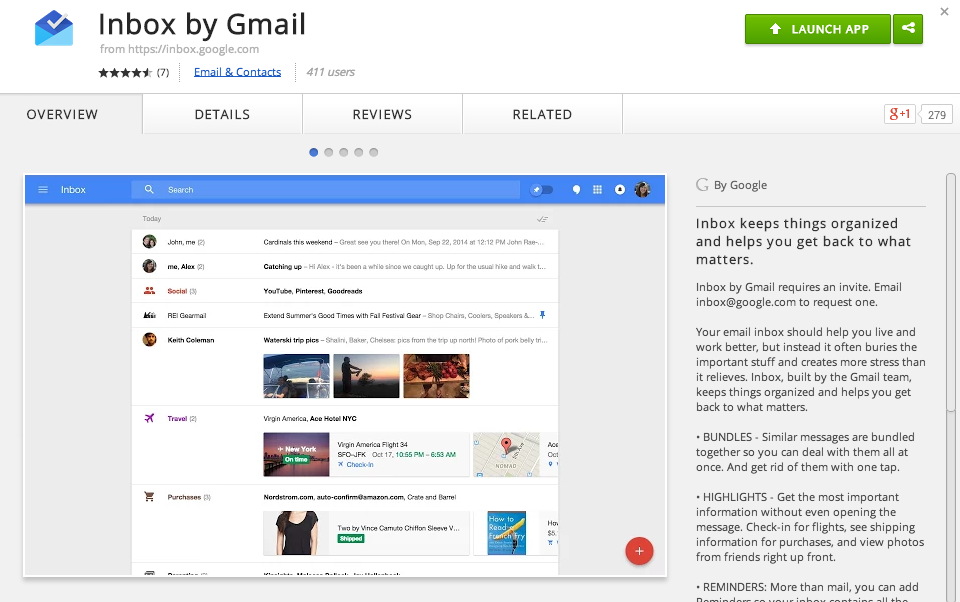Click the share icon next to Launch App
Screen dimensions: 960x602
click(x=908, y=29)
